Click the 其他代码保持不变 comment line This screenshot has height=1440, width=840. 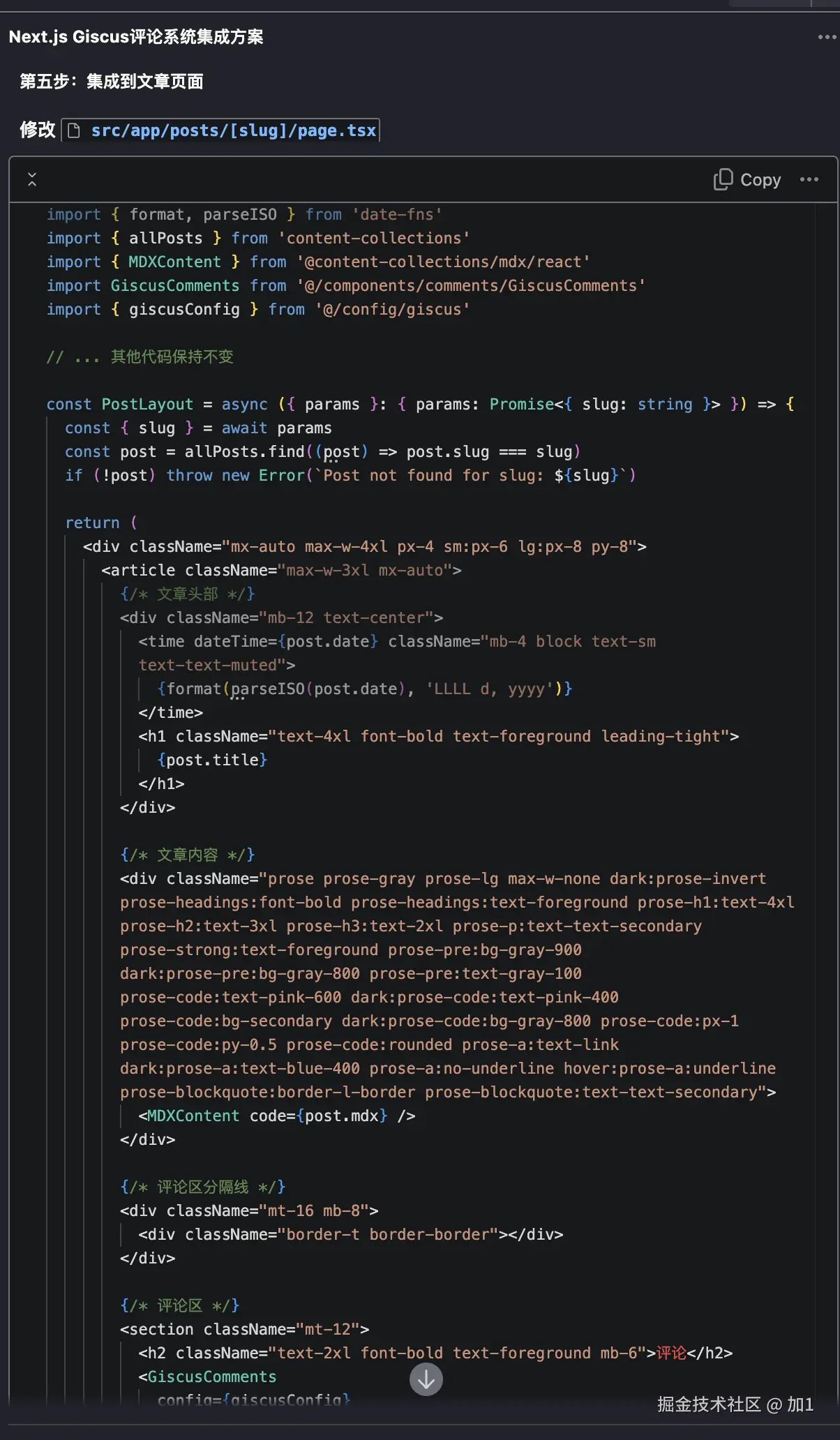(140, 357)
